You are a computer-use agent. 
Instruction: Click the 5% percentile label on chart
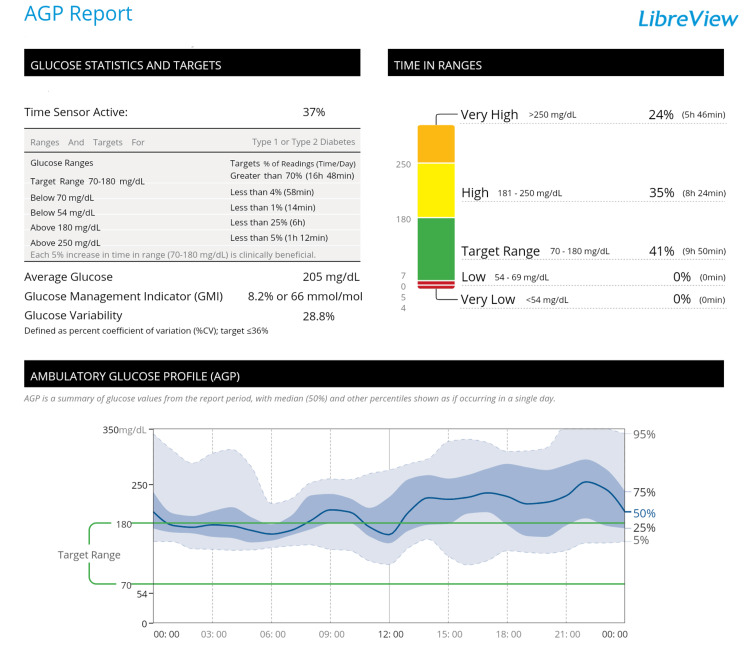click(x=641, y=540)
